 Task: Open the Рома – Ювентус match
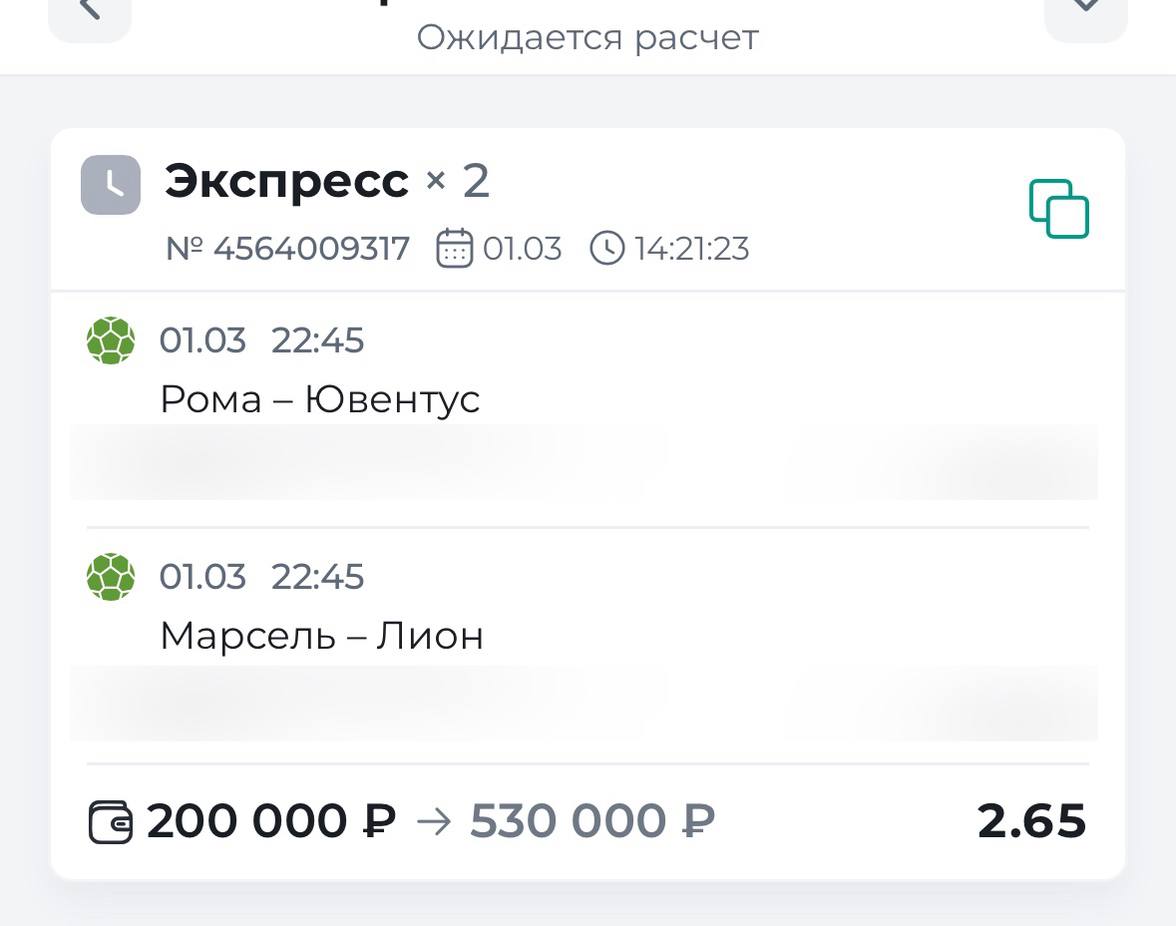[320, 400]
